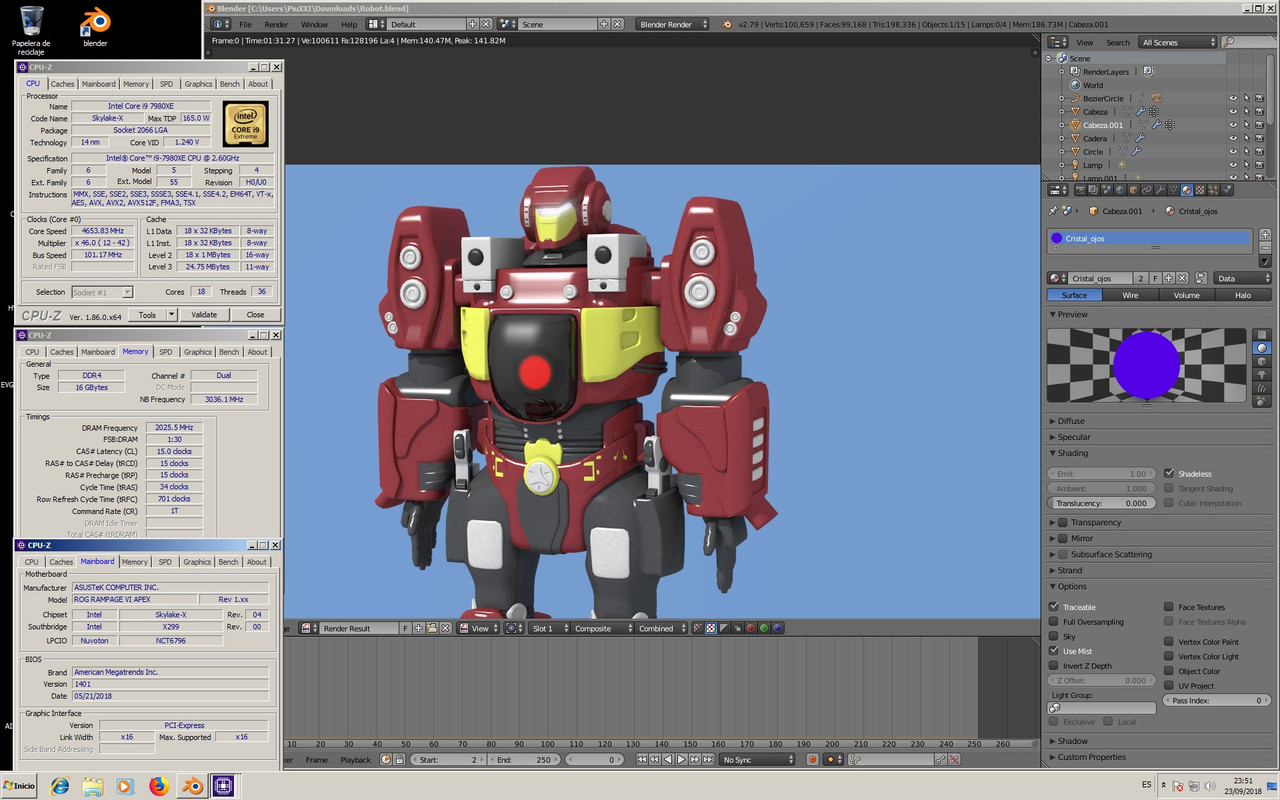Open the Render menu in Blender
Screen dimensions: 1280x800
(x=276, y=24)
